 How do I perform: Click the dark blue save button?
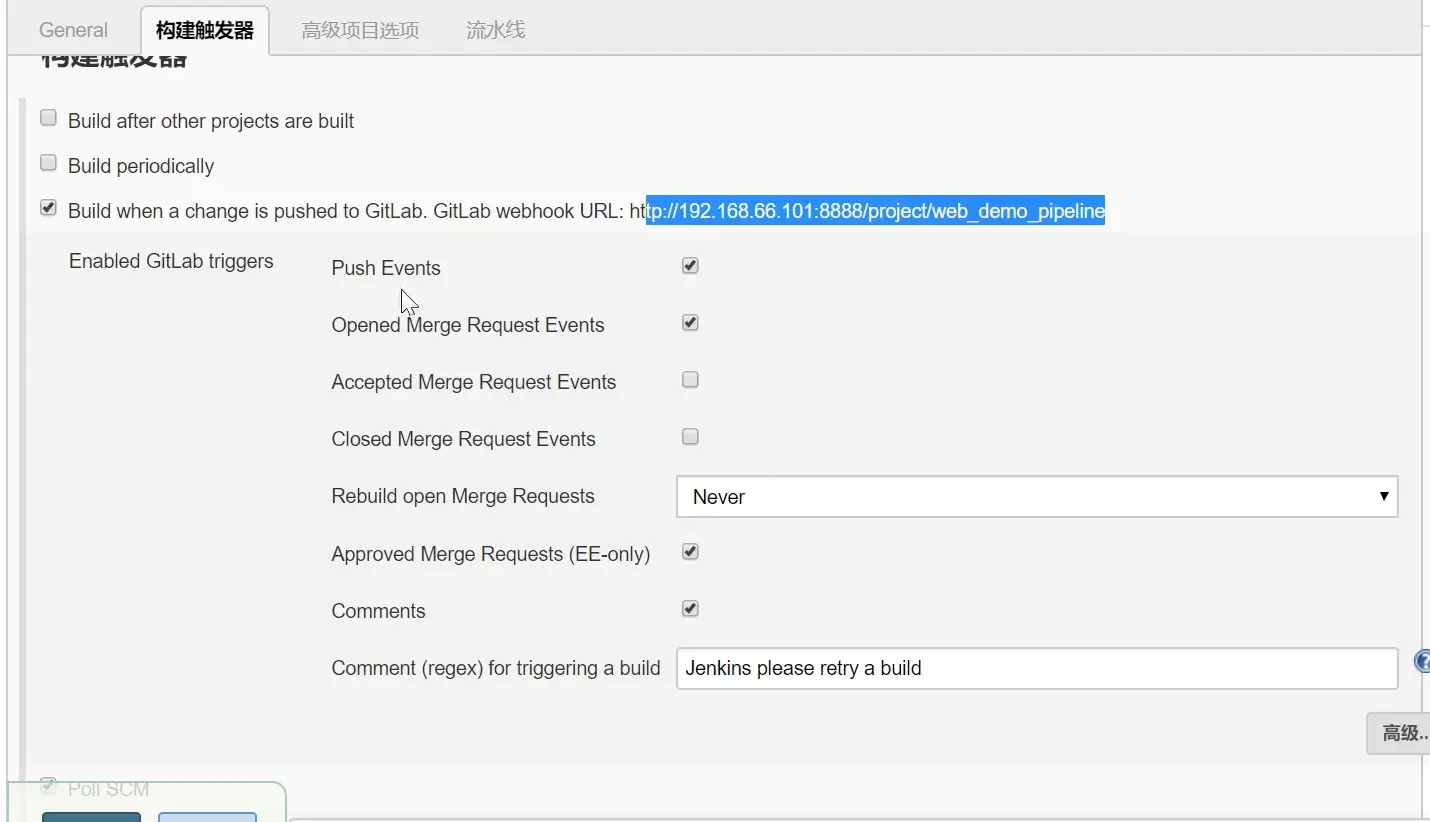91,817
